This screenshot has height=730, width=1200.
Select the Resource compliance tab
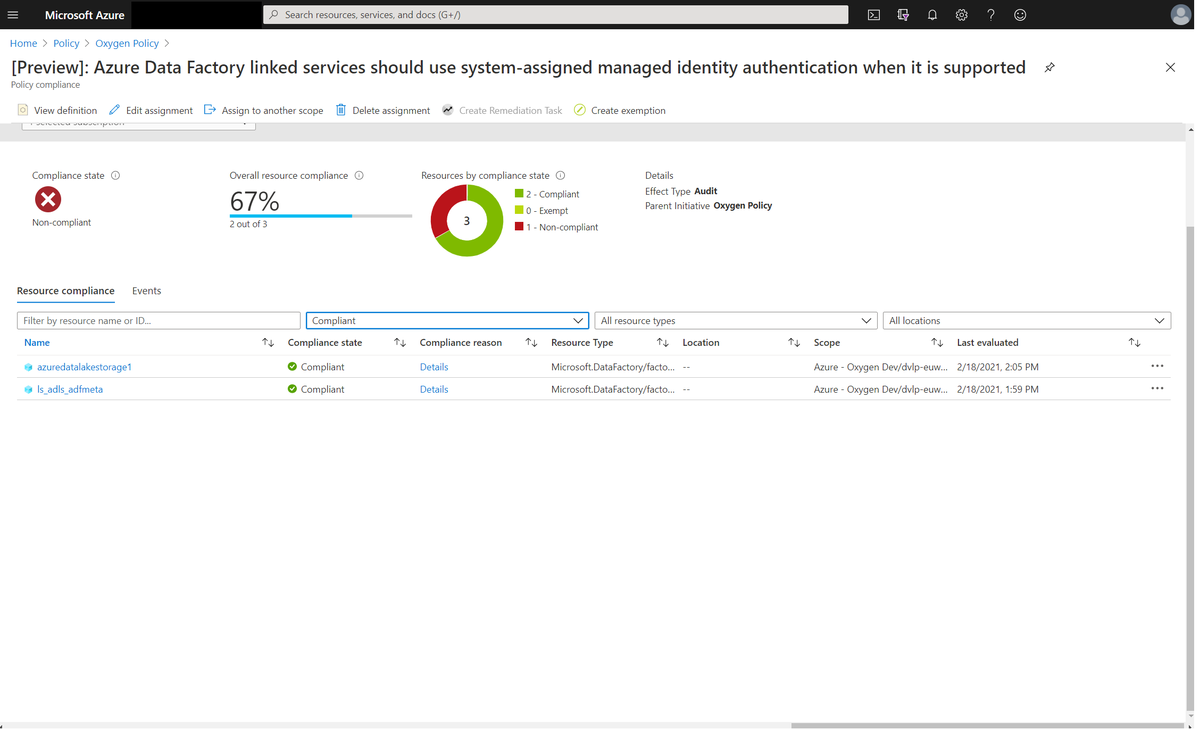tap(66, 291)
